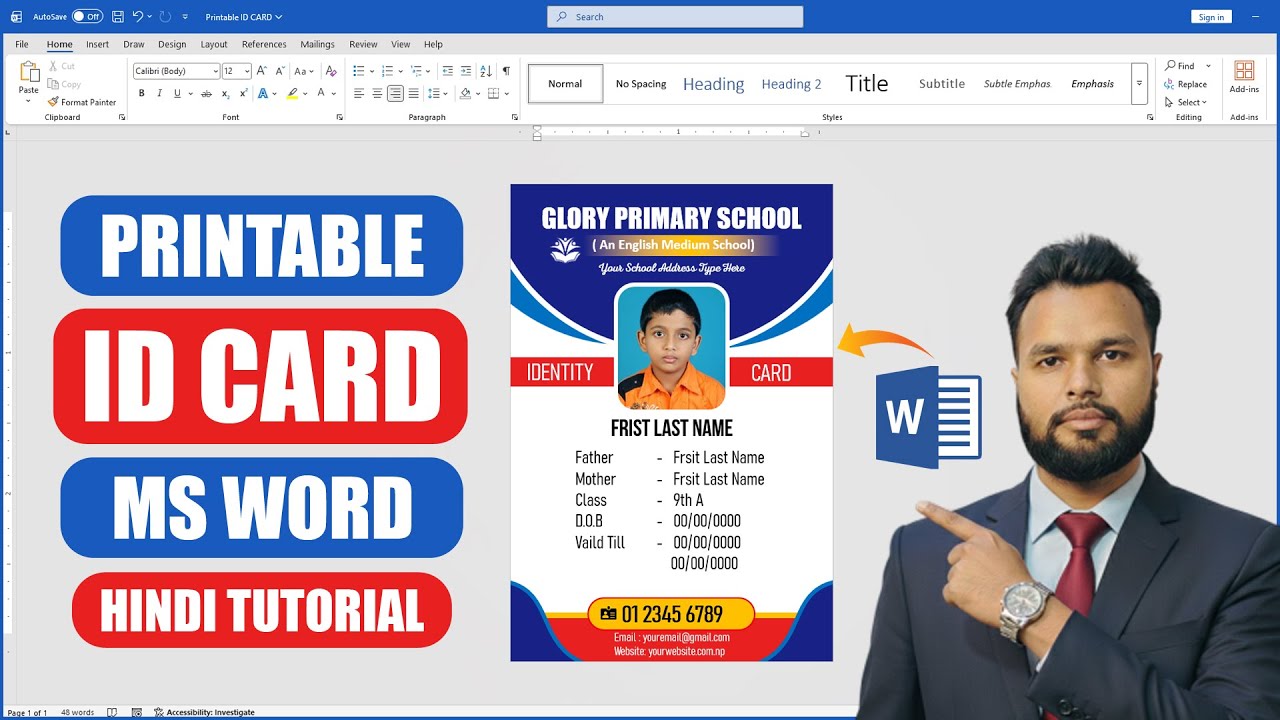Toggle the AutoSave switch
Screen dimensions: 1280x720
click(87, 17)
